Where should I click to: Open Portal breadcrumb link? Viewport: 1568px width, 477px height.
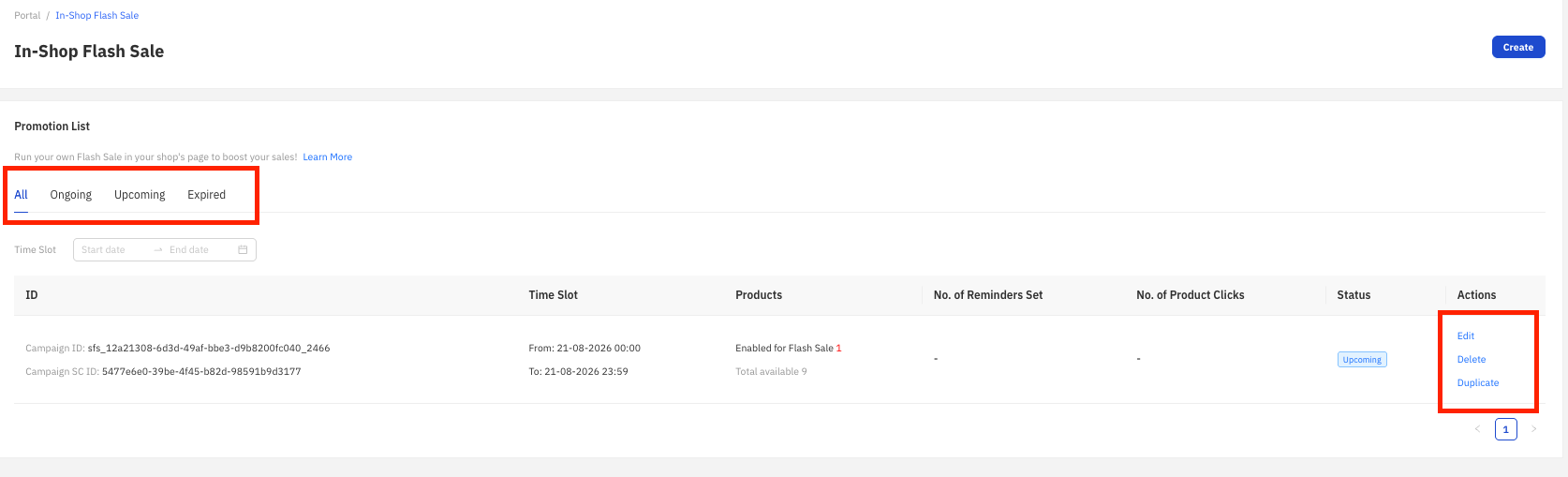tap(27, 15)
